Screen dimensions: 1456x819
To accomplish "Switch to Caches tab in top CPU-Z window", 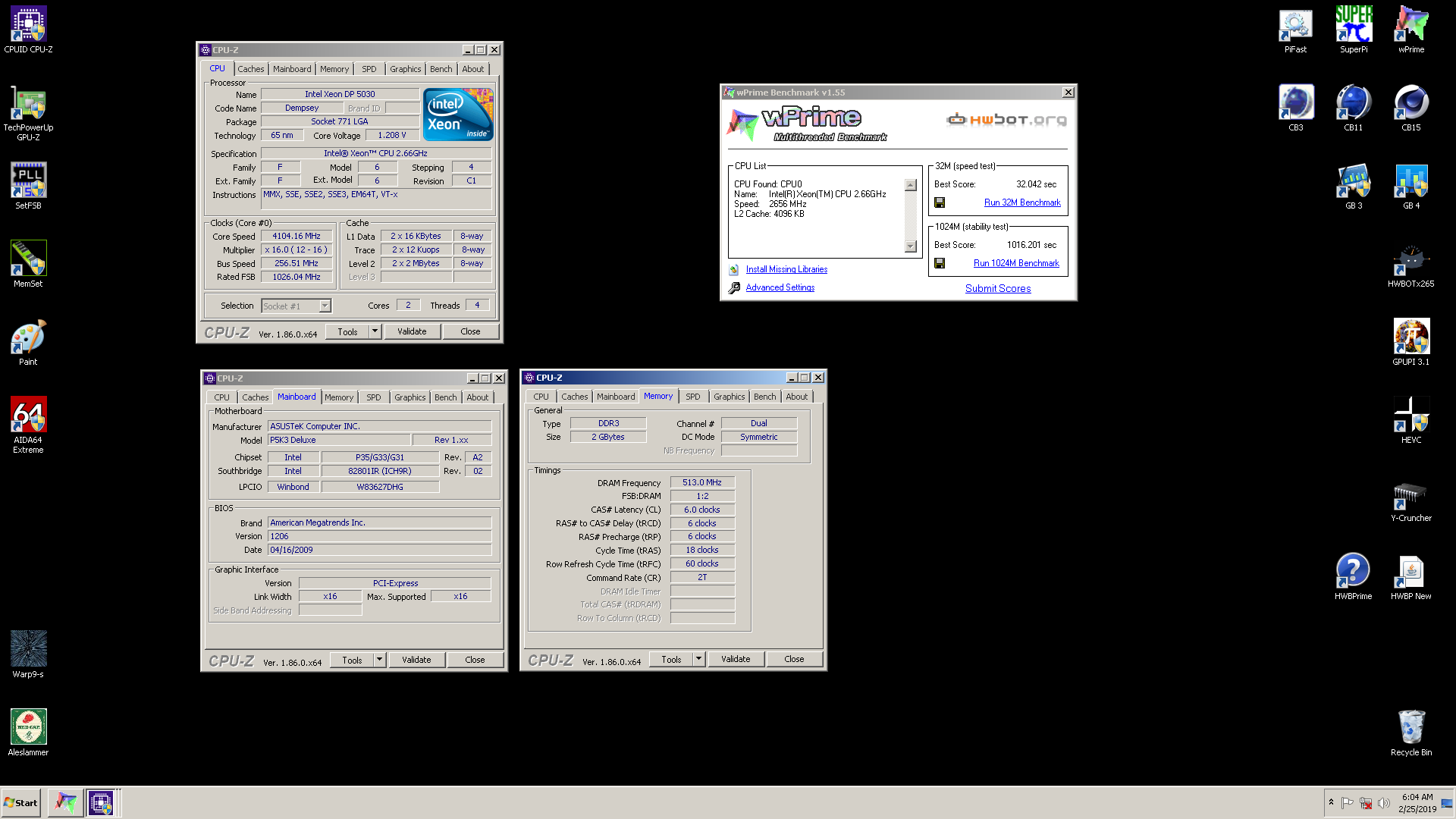I will coord(250,69).
